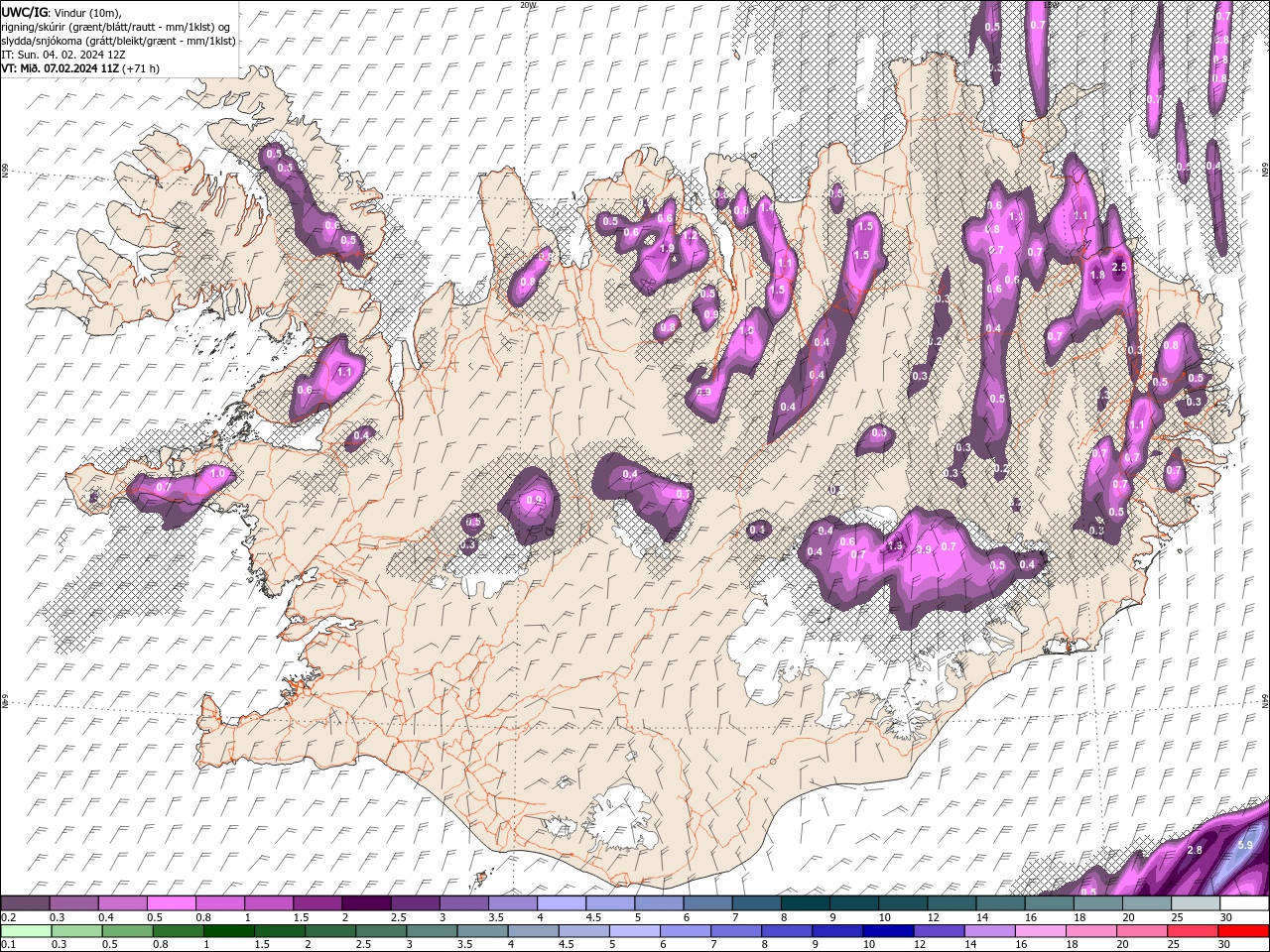Click the 1.8 snowfall value in the east
Screen dimensions: 1270x952
1097,276
